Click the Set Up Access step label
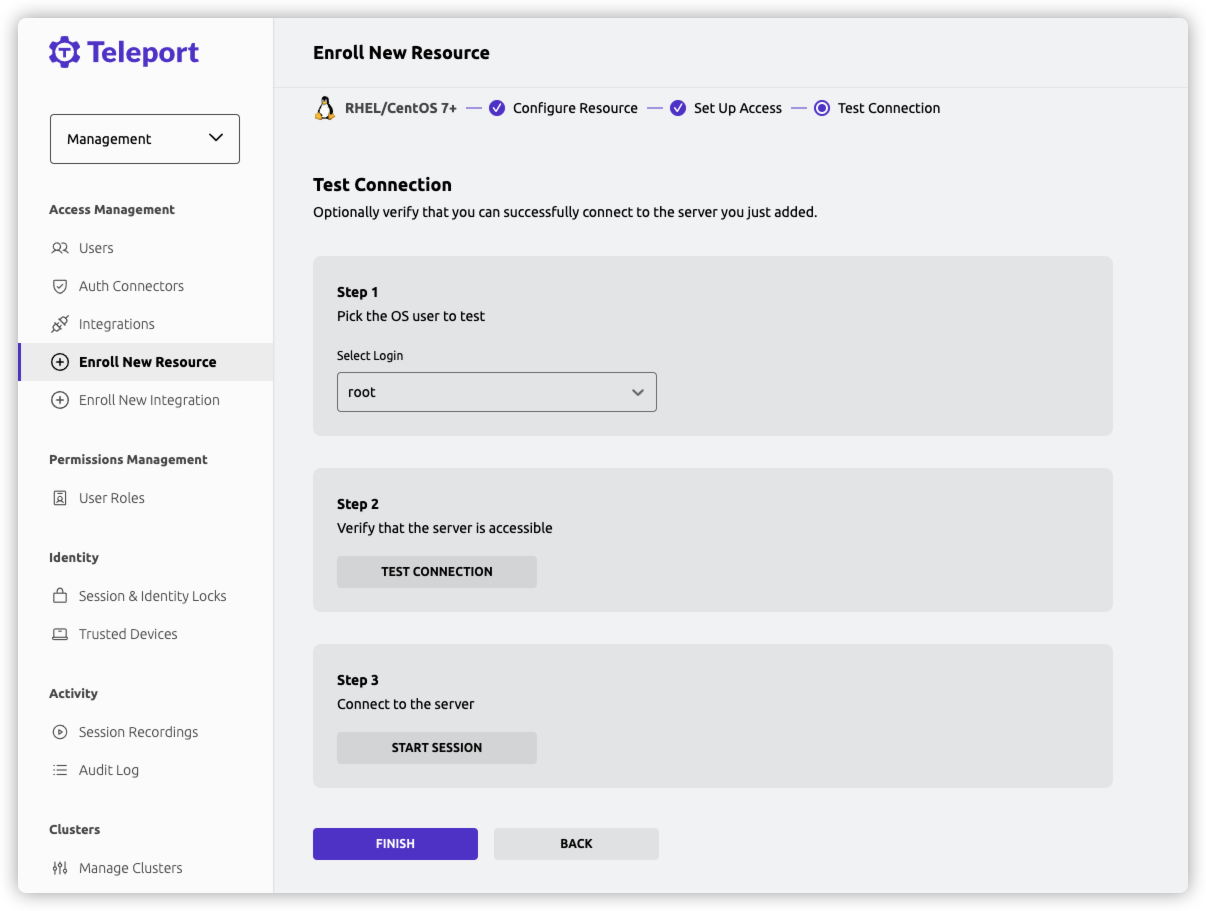Image resolution: width=1206 pixels, height=911 pixels. [x=738, y=108]
